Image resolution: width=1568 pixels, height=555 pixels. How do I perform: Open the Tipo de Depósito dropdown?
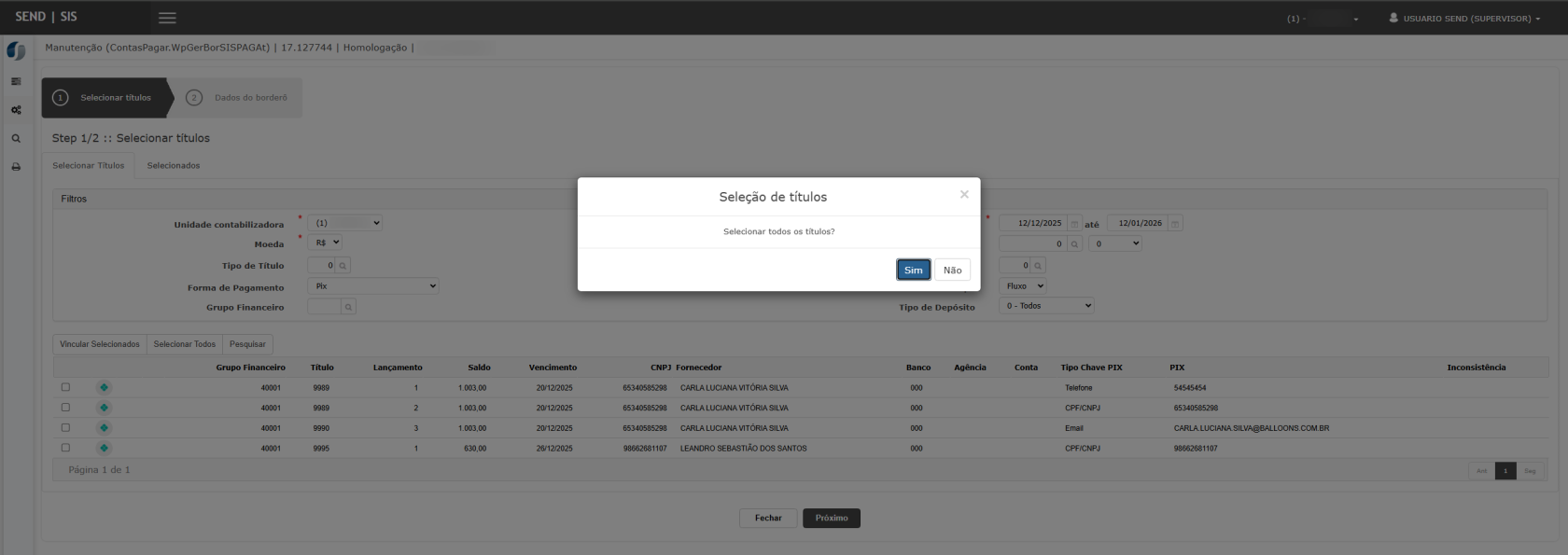point(1046,306)
